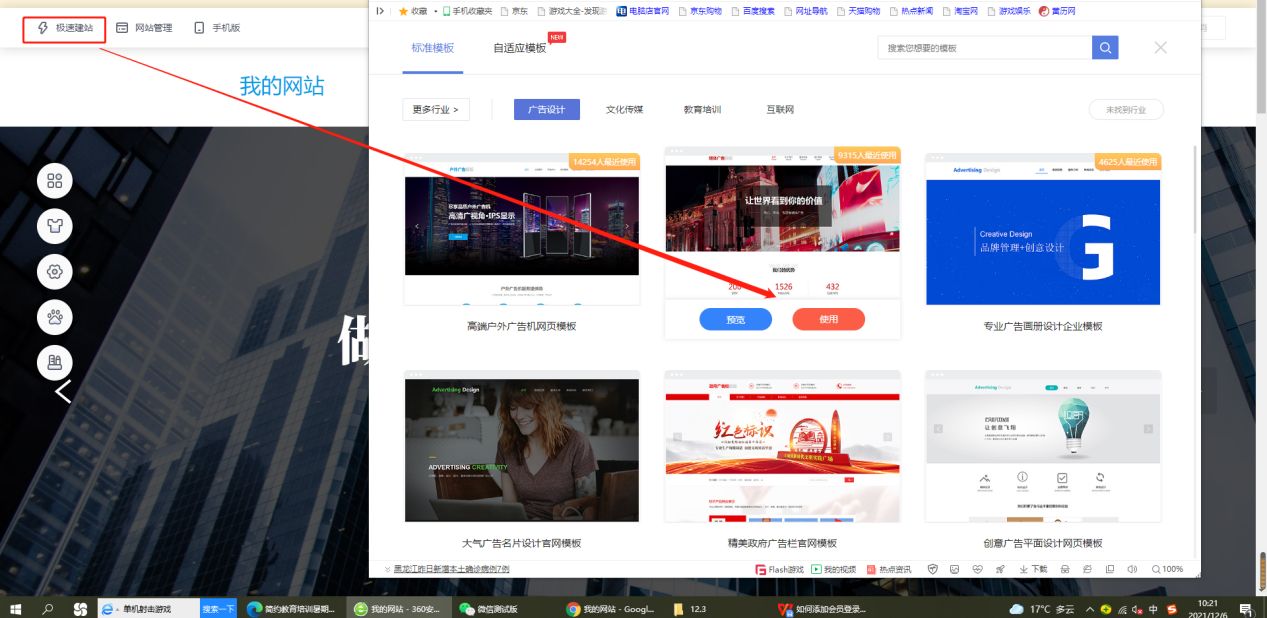1267x618 pixels.
Task: Open 下载 downloads in status bar
Action: (1033, 569)
